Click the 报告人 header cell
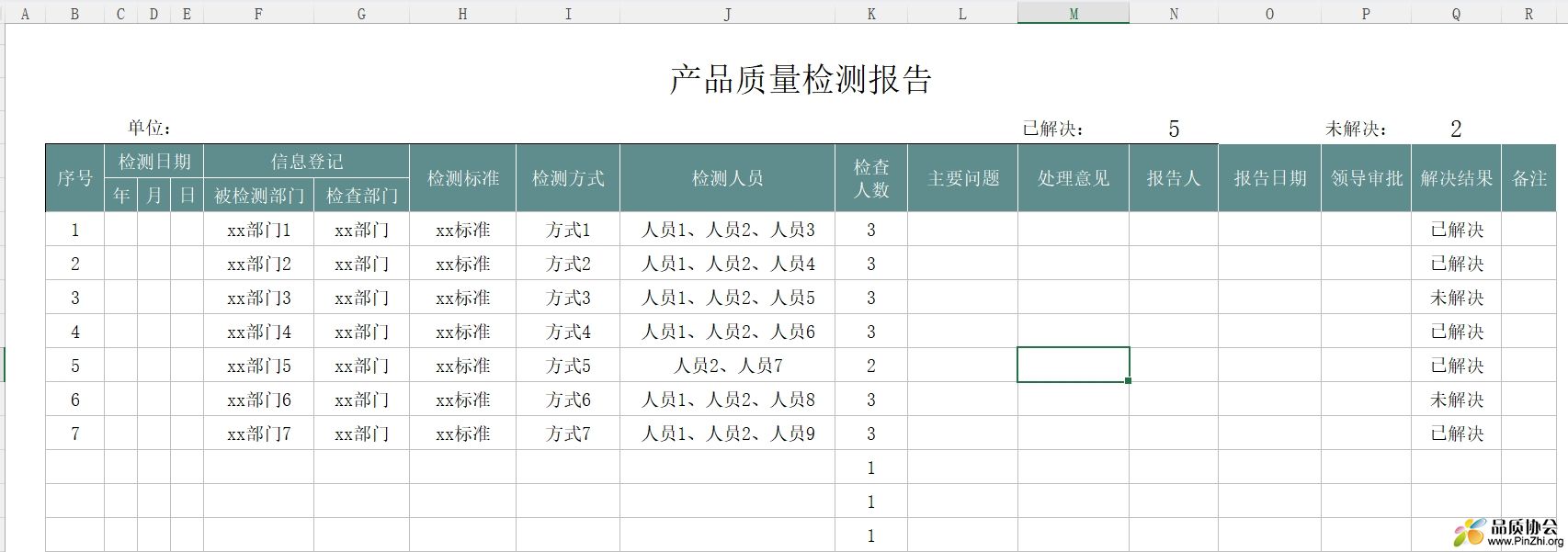This screenshot has height=552, width=1568. pyautogui.click(x=1174, y=178)
